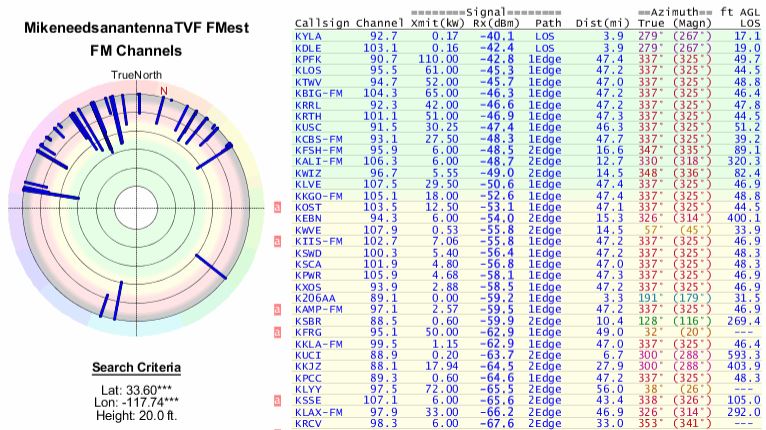Click the red N marker on radar plot
766x430 pixels.
pyautogui.click(x=164, y=91)
